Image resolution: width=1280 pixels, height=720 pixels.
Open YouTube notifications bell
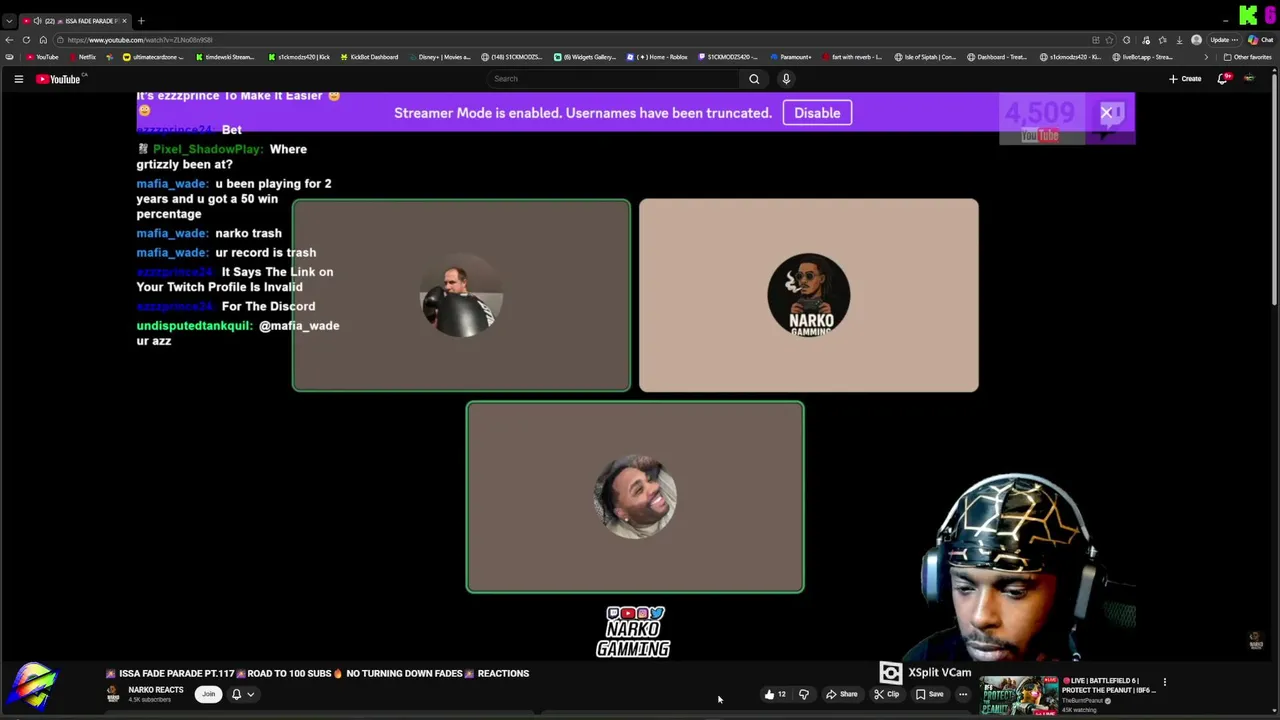pyautogui.click(x=1222, y=79)
